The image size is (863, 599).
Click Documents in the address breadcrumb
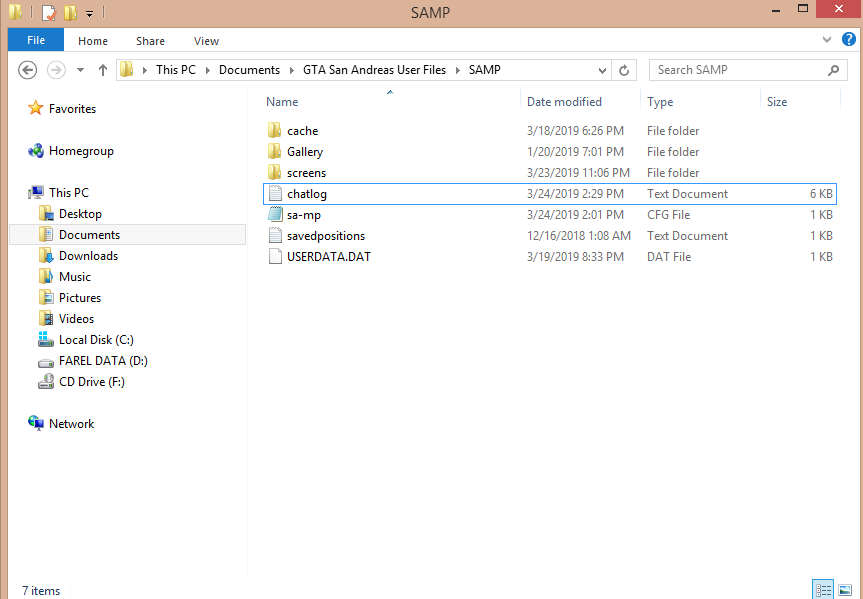click(249, 70)
